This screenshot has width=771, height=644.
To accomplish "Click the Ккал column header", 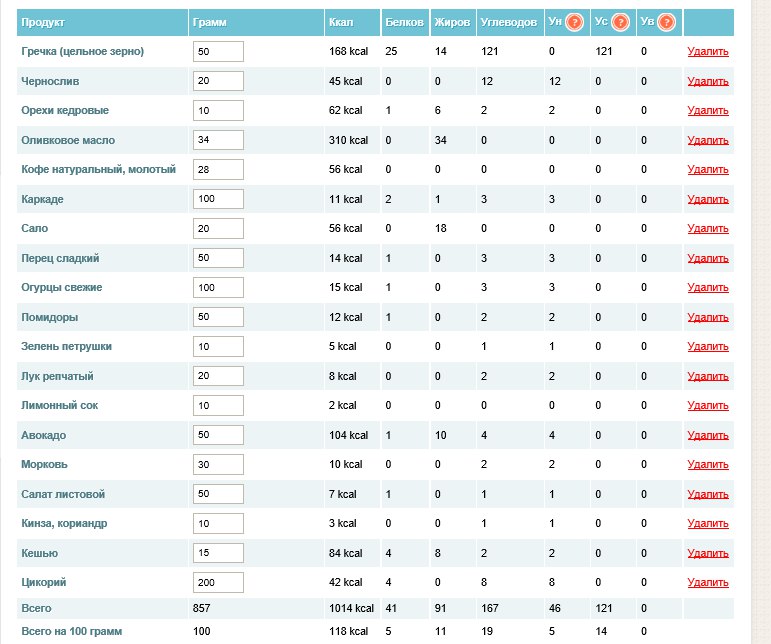I will (340, 21).
